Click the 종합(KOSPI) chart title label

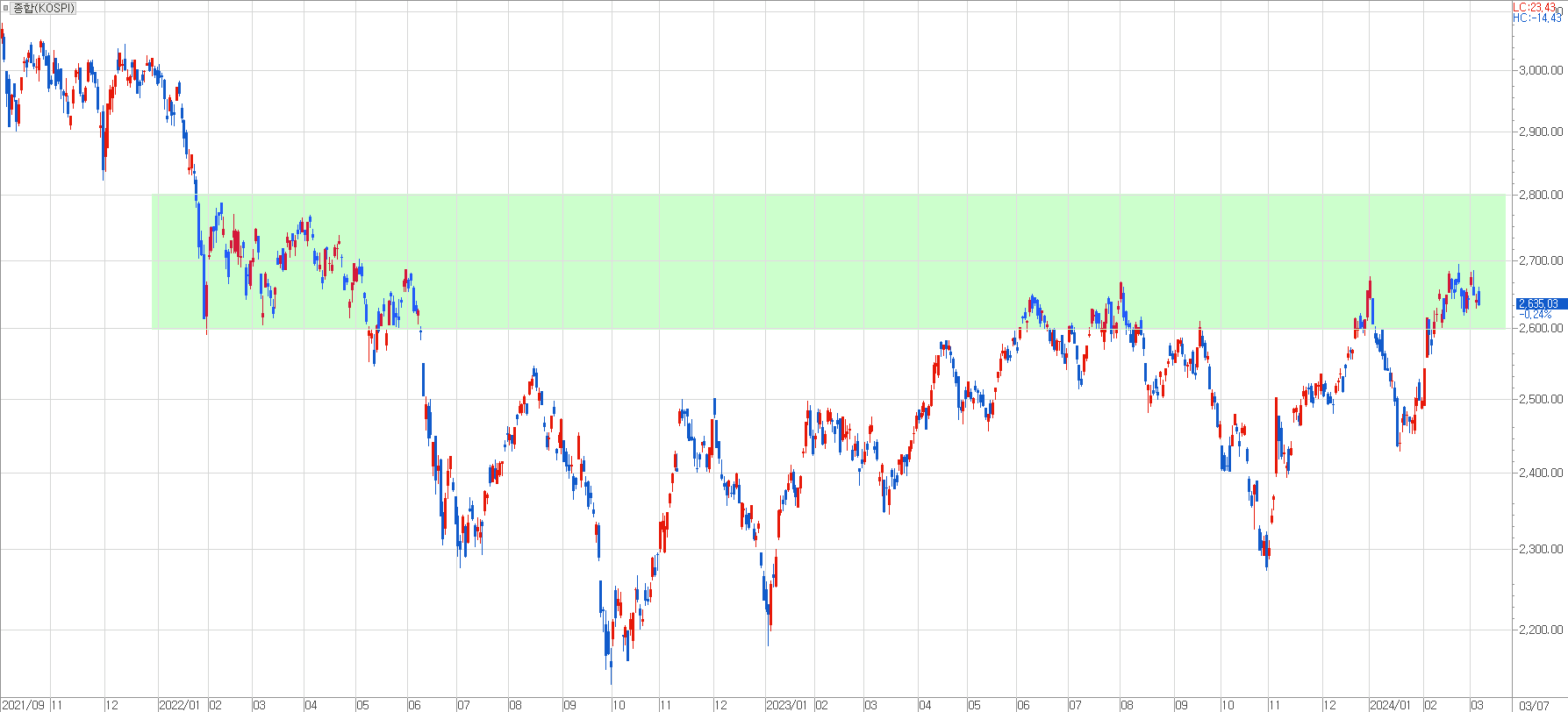click(44, 8)
